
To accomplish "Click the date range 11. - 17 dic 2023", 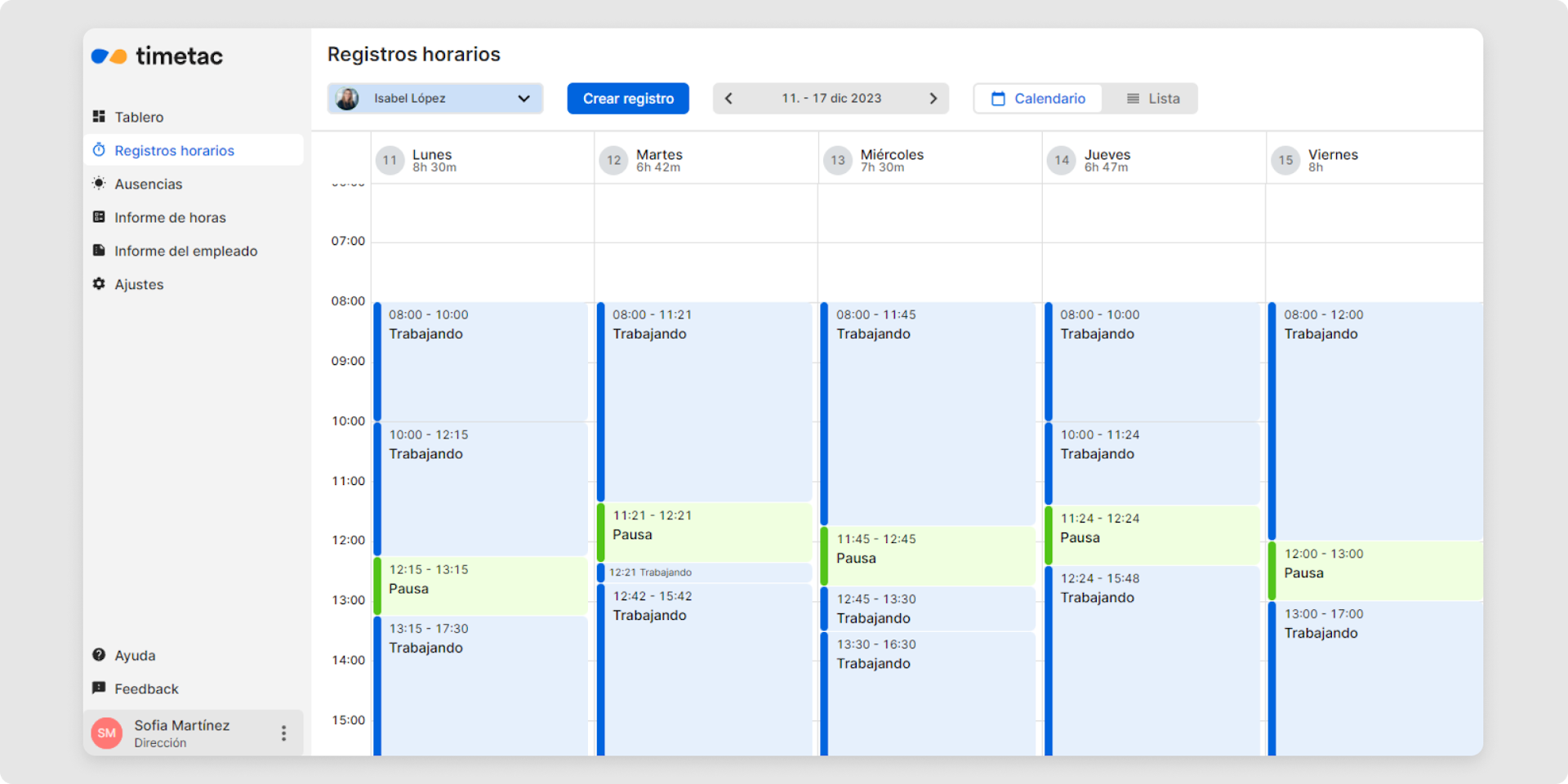I will (831, 99).
